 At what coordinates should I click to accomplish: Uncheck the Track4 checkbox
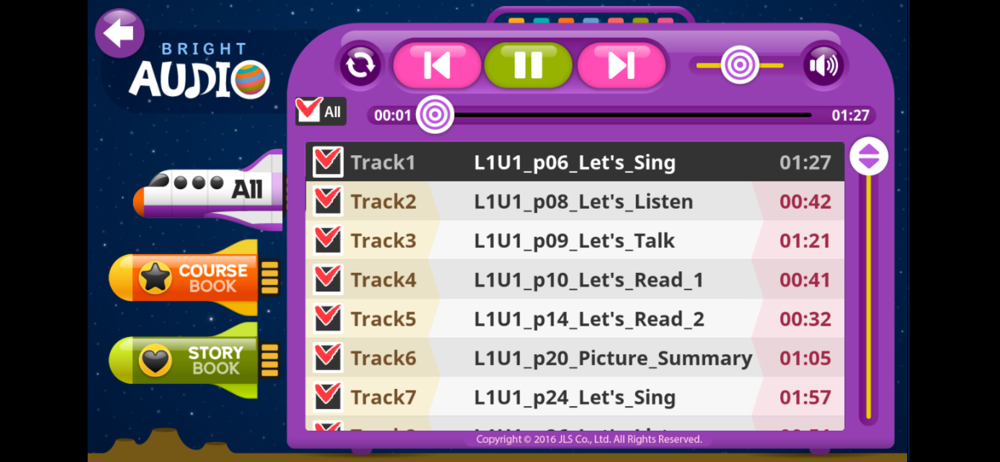coord(328,279)
